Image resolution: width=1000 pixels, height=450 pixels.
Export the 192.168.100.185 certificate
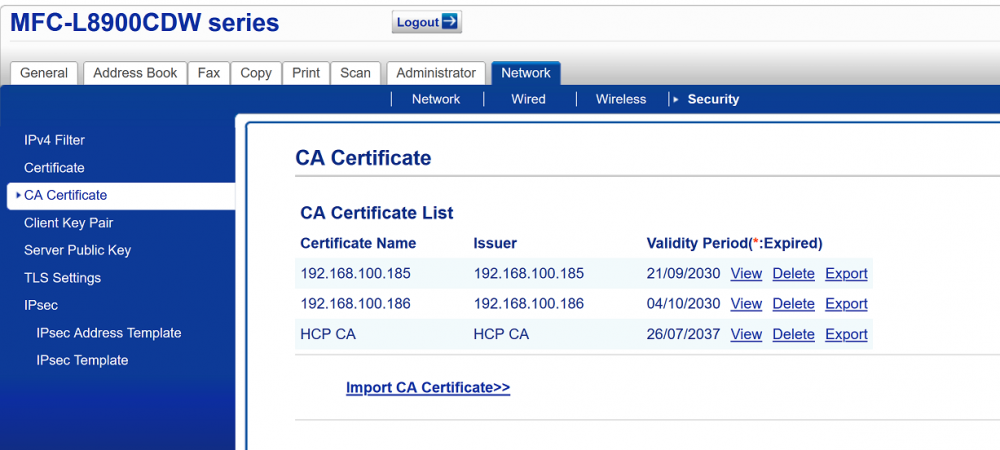click(x=846, y=273)
